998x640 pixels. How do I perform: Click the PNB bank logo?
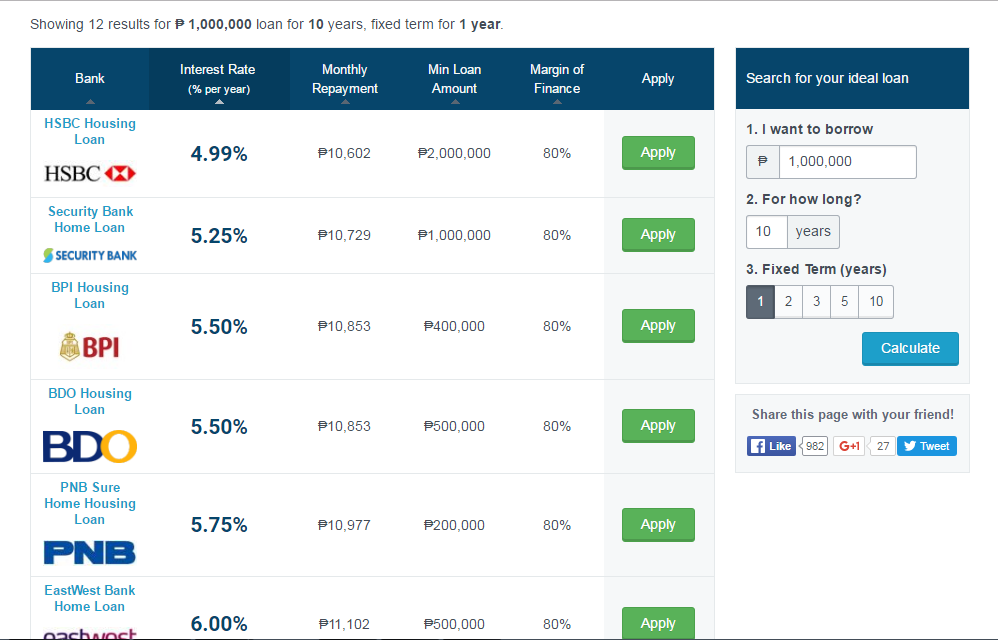(x=90, y=552)
